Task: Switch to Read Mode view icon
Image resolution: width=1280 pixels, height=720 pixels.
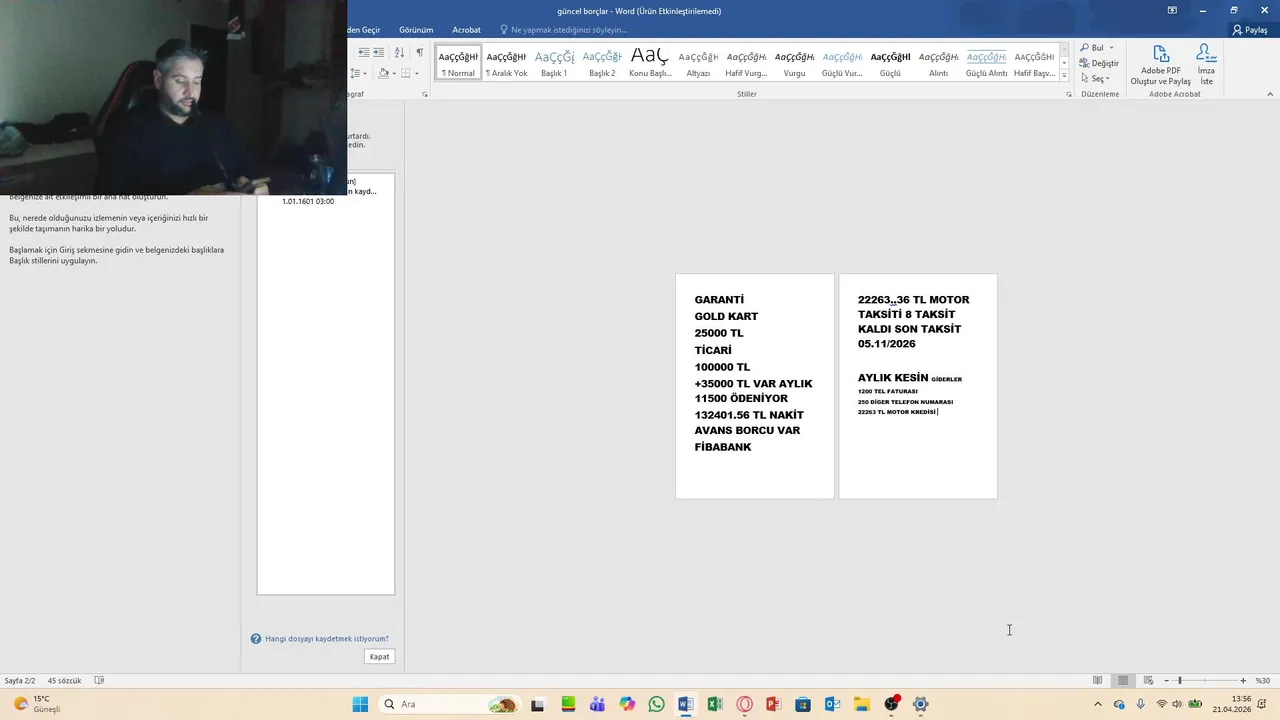Action: [1097, 680]
